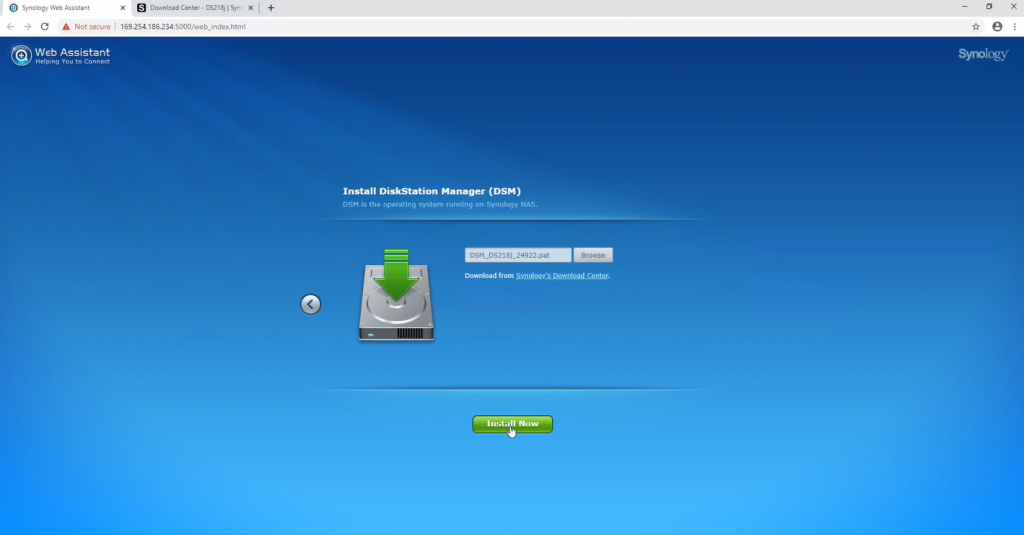Click the address bar URL
Image resolution: width=1024 pixels, height=535 pixels.
[183, 27]
